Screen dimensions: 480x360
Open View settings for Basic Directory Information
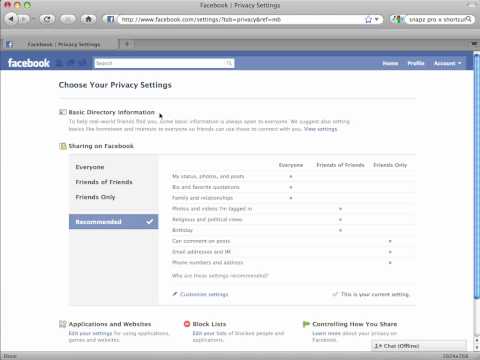(321, 129)
